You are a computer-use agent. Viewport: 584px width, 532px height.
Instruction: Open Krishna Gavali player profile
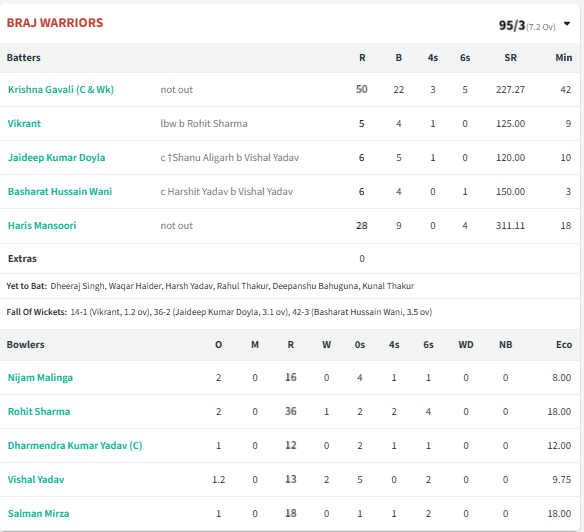(61, 90)
